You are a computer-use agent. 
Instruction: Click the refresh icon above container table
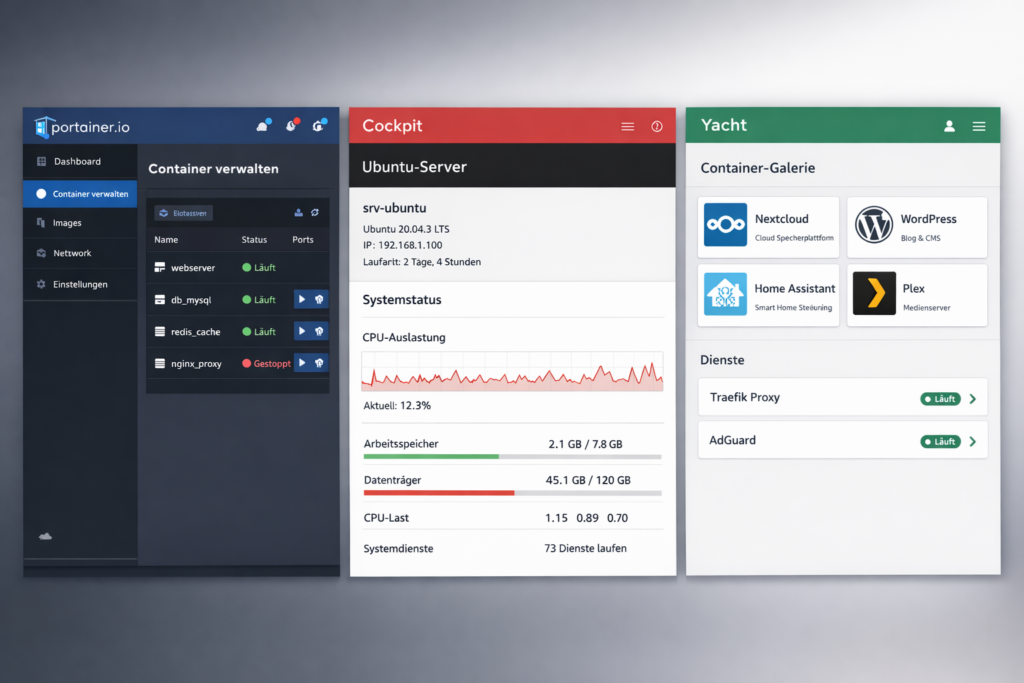(315, 213)
